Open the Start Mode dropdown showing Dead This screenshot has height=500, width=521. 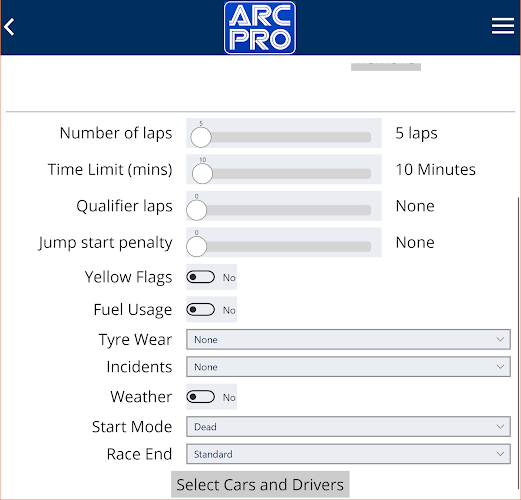coord(348,427)
